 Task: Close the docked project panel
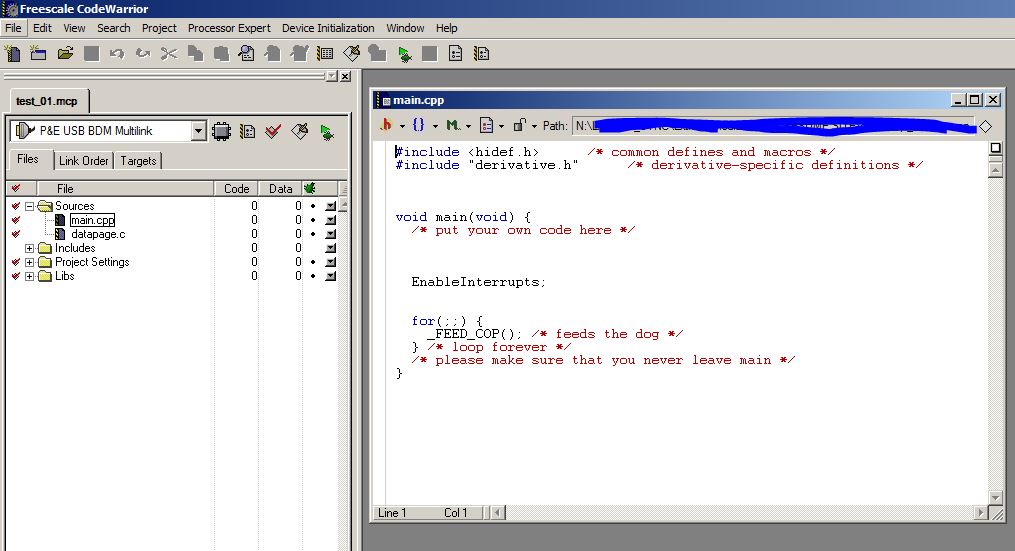click(346, 76)
